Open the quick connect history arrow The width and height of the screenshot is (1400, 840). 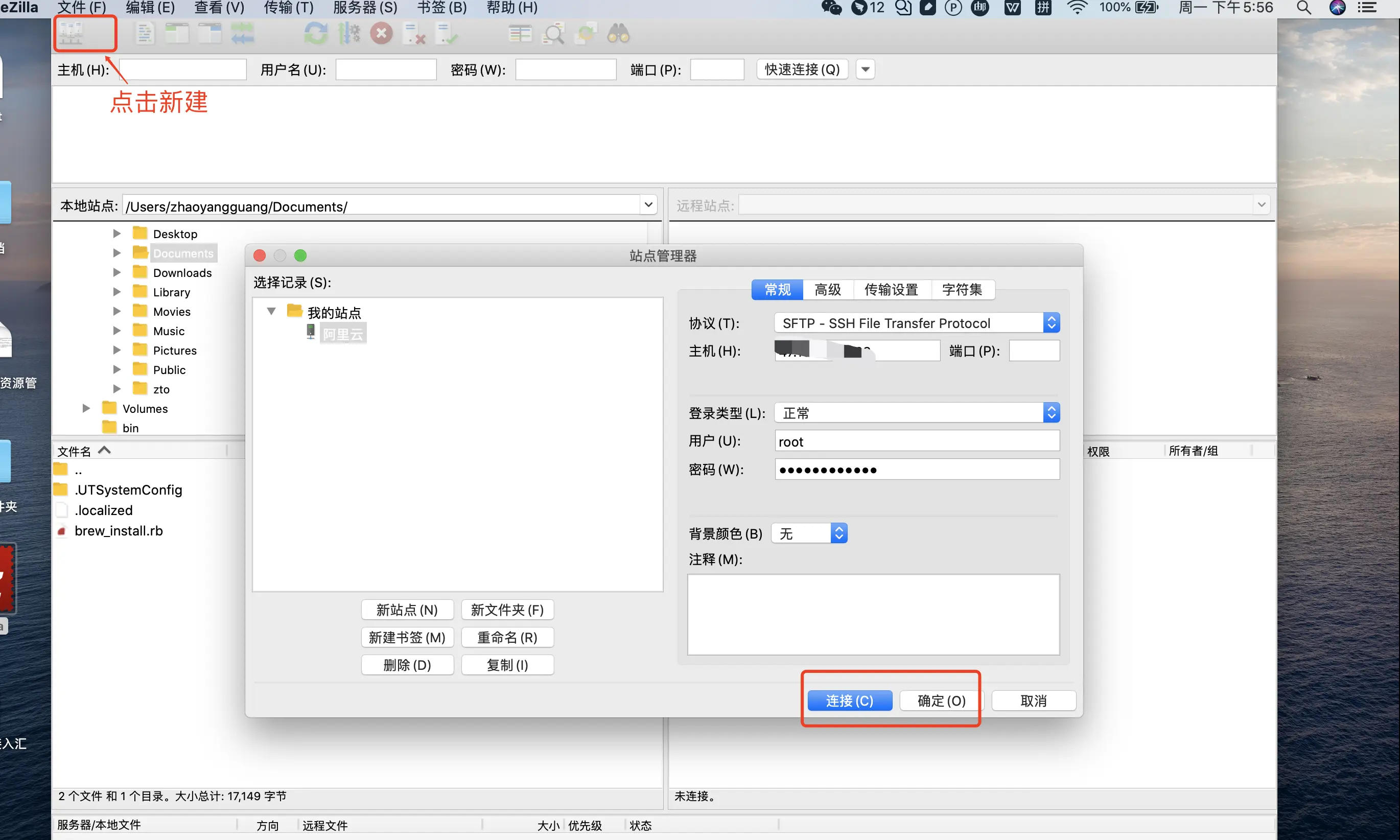(865, 69)
